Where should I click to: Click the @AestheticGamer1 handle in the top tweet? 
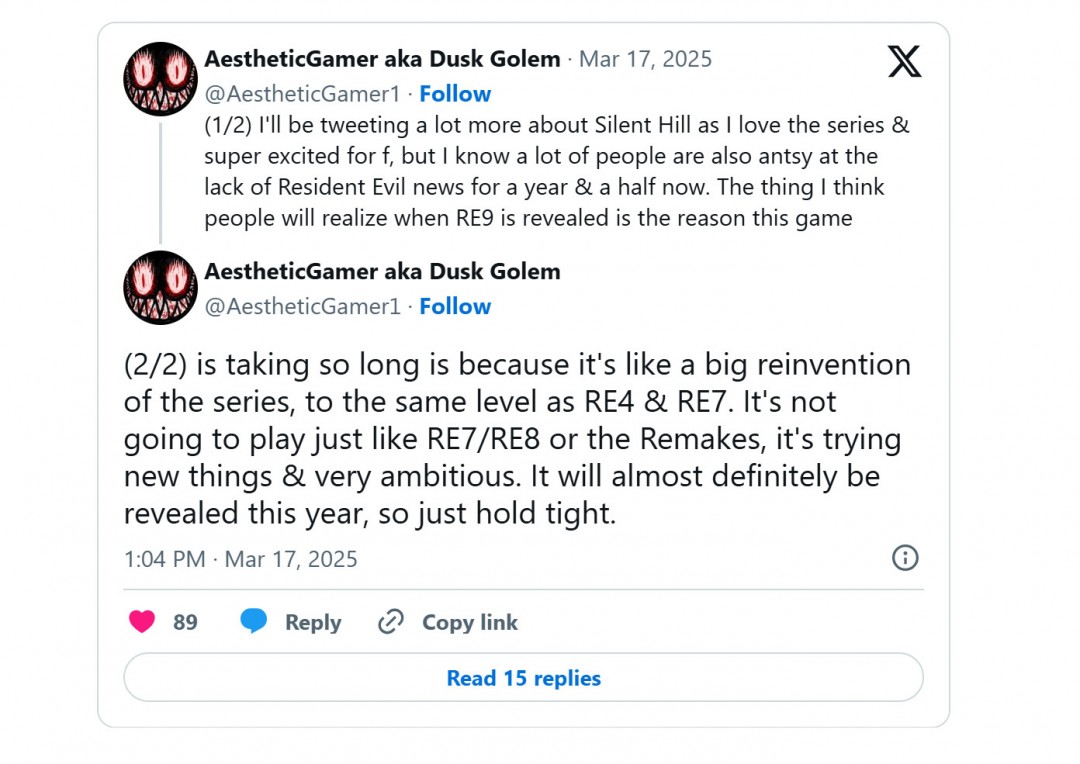point(302,94)
